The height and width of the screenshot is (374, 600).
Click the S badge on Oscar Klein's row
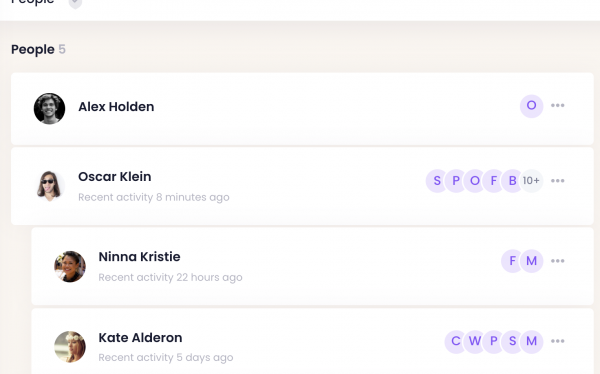tap(437, 181)
